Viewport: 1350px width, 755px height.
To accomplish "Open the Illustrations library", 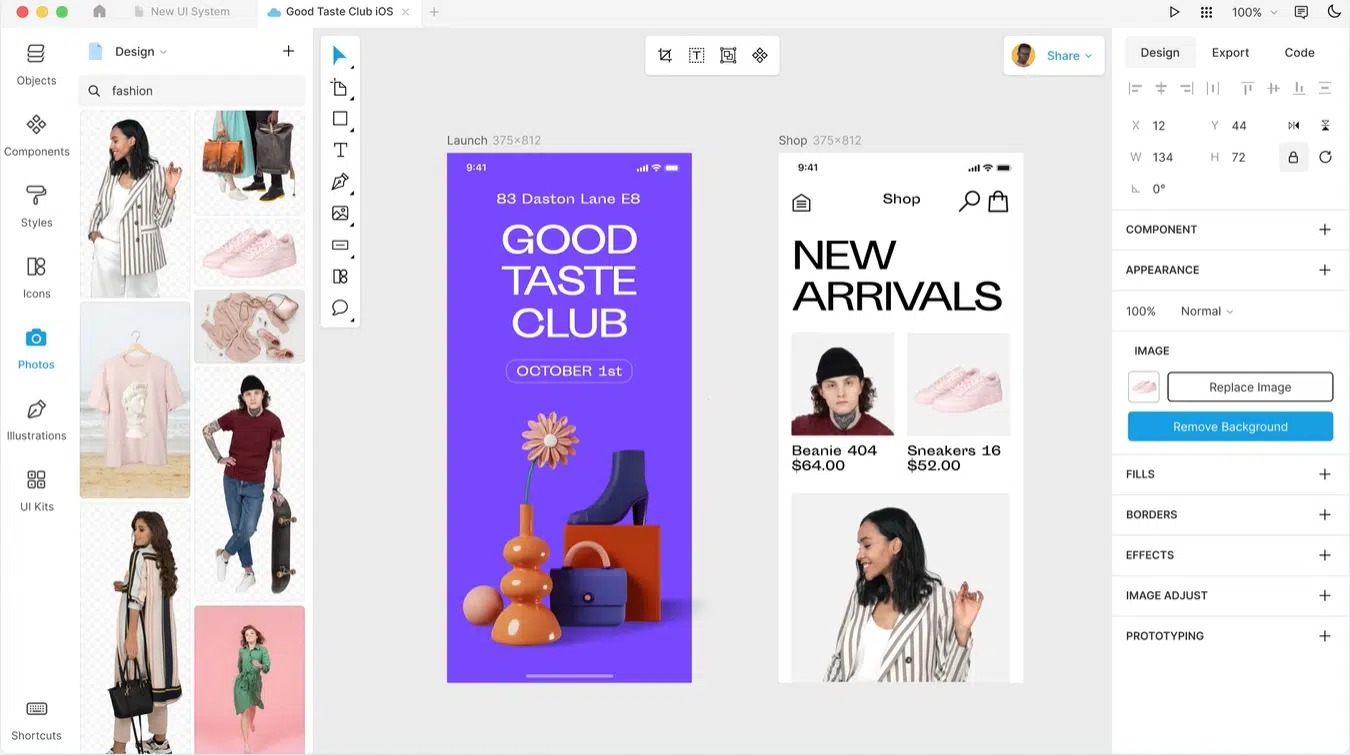I will click(36, 418).
